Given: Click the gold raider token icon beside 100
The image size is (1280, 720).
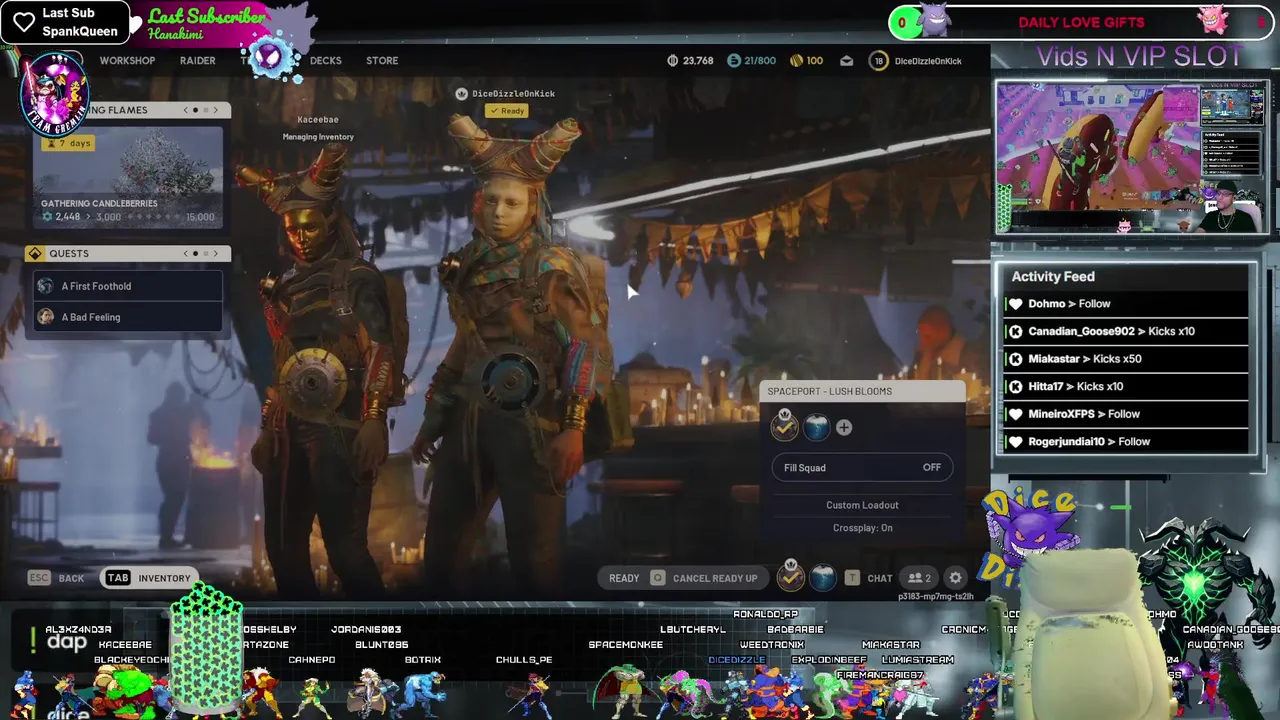Looking at the screenshot, I should point(796,61).
